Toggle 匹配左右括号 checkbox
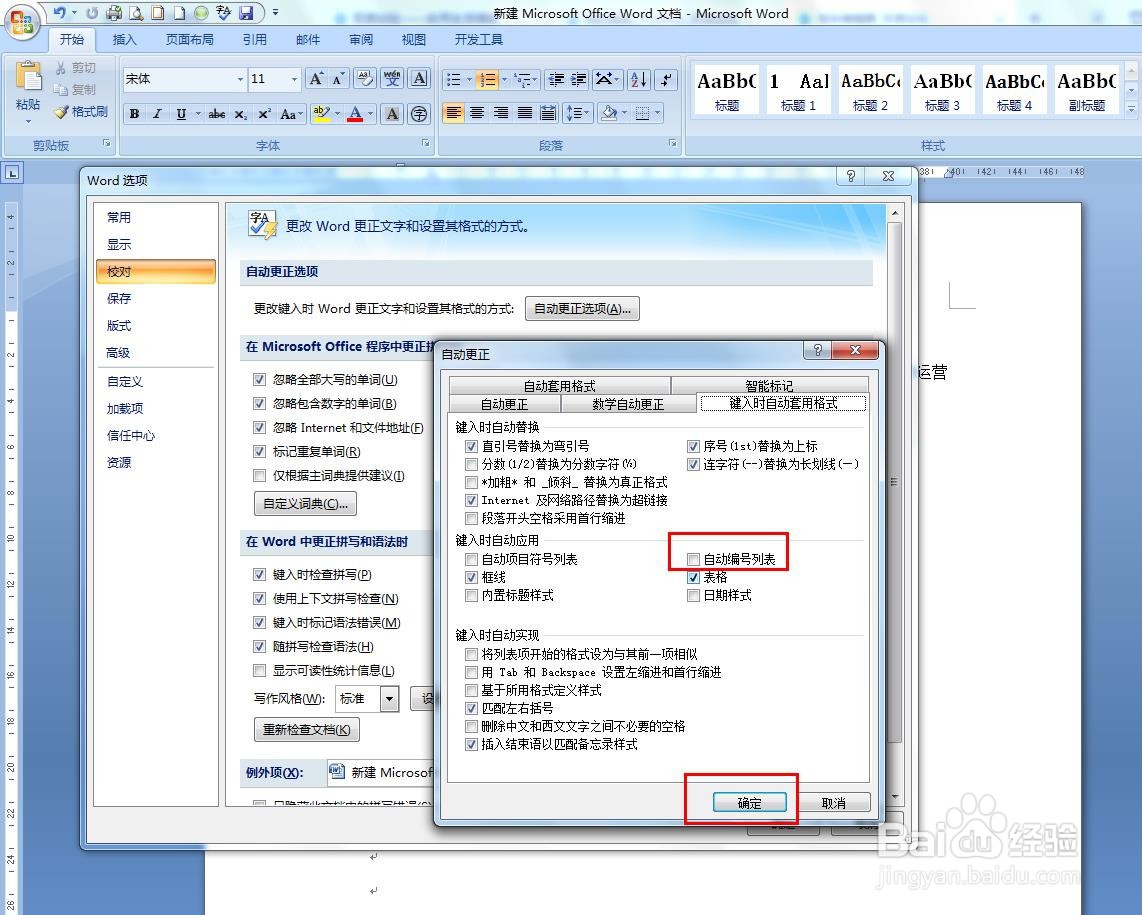The image size is (1142, 915). click(471, 708)
